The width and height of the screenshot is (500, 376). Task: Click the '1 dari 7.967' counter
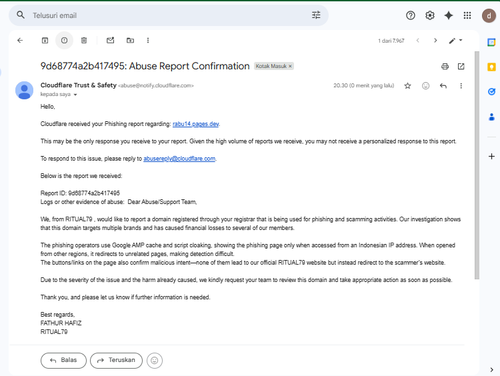[391, 41]
